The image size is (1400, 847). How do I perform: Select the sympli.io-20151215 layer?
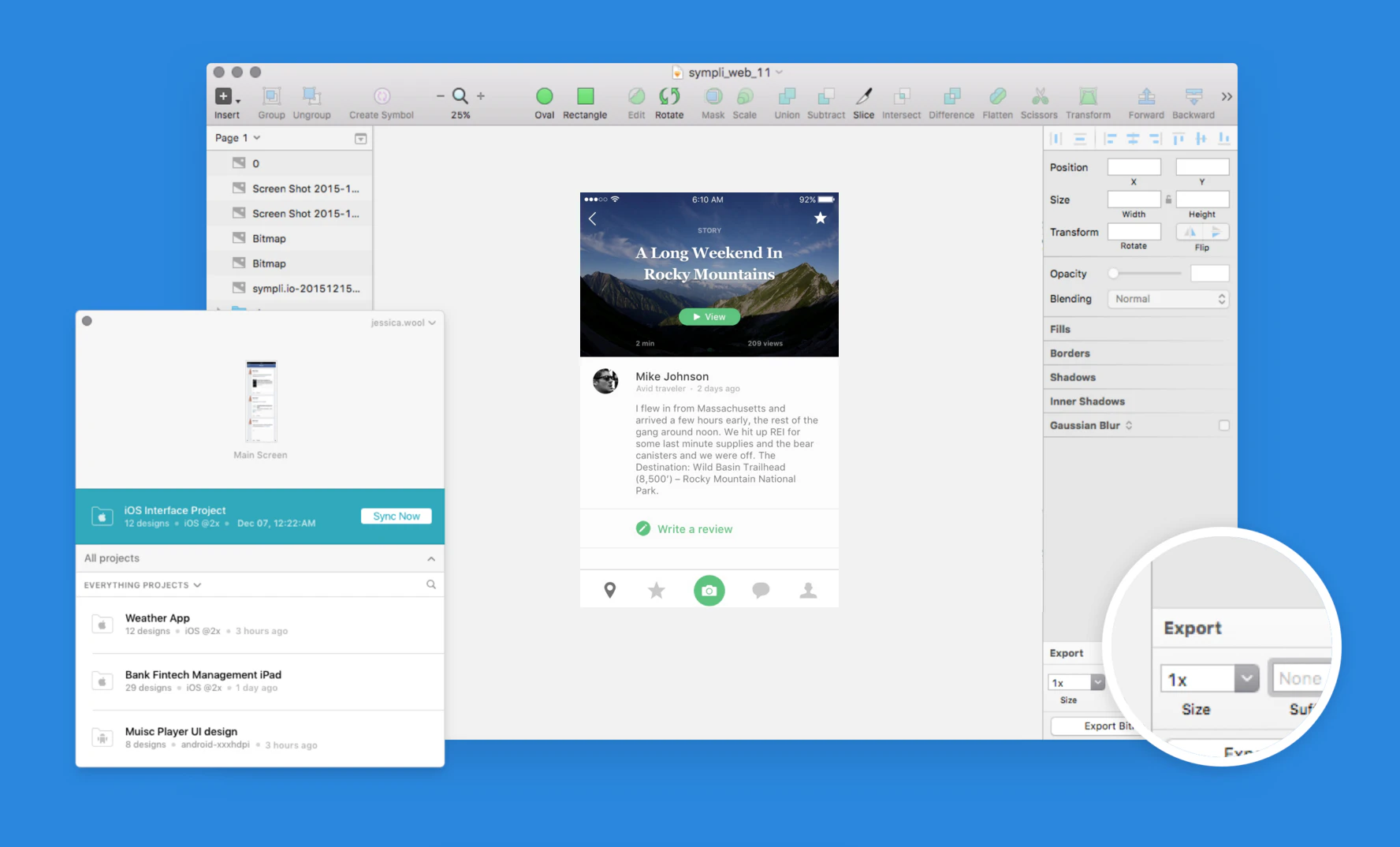pyautogui.click(x=289, y=289)
